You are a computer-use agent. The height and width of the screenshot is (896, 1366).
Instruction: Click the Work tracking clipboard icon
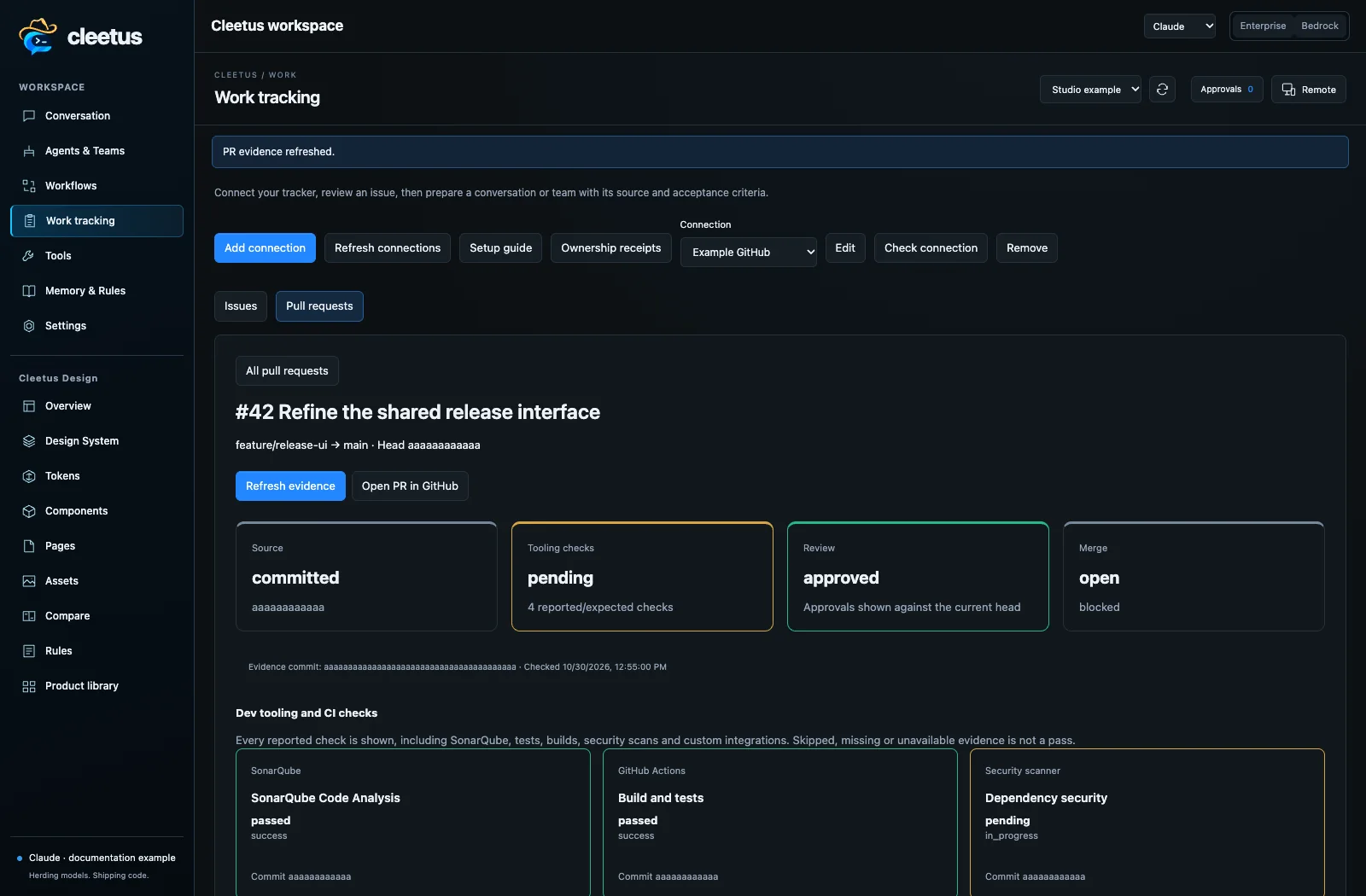(x=30, y=221)
